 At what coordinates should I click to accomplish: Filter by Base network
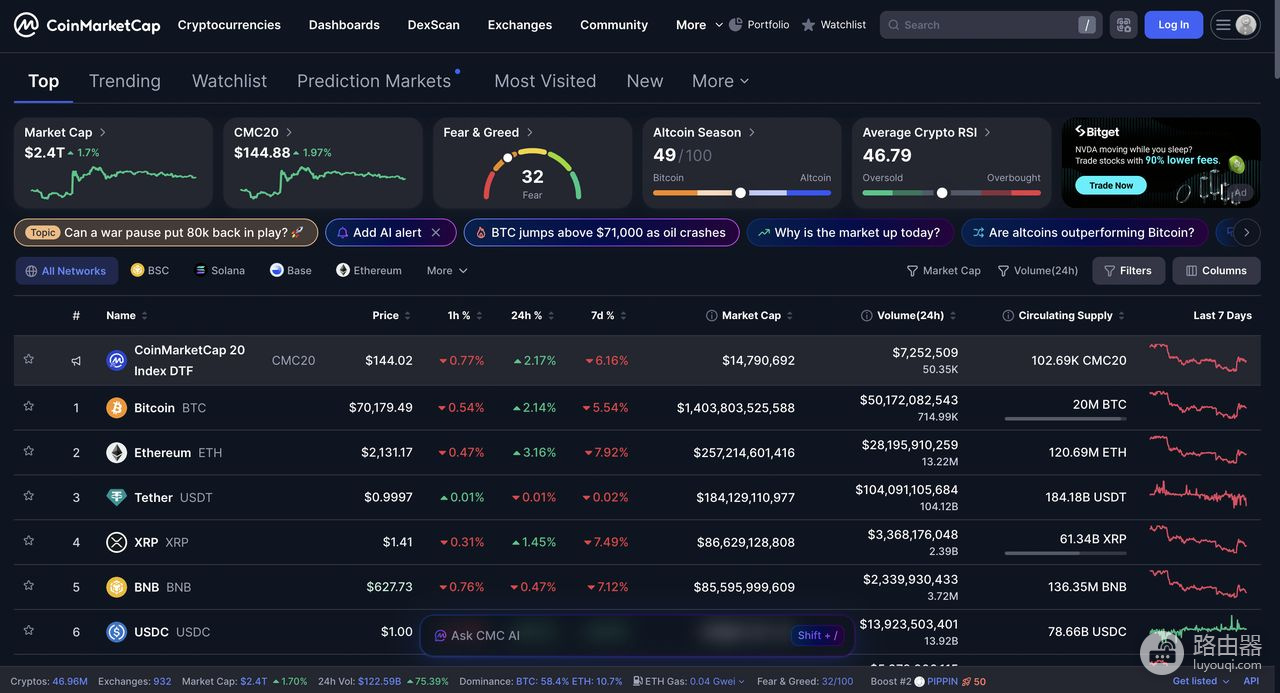tap(291, 271)
